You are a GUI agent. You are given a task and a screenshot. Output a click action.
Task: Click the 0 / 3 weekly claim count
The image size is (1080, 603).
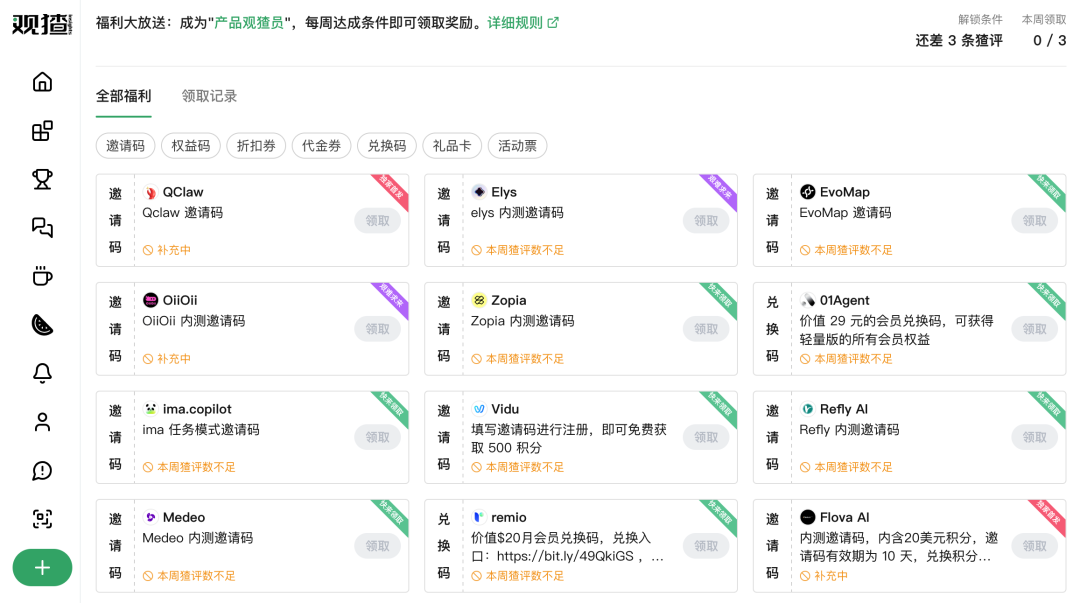tap(1049, 41)
